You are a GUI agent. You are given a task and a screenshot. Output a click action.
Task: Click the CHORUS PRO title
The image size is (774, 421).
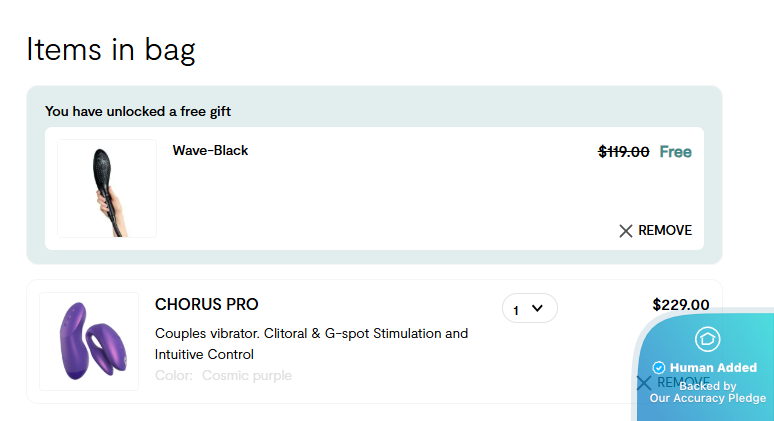207,304
